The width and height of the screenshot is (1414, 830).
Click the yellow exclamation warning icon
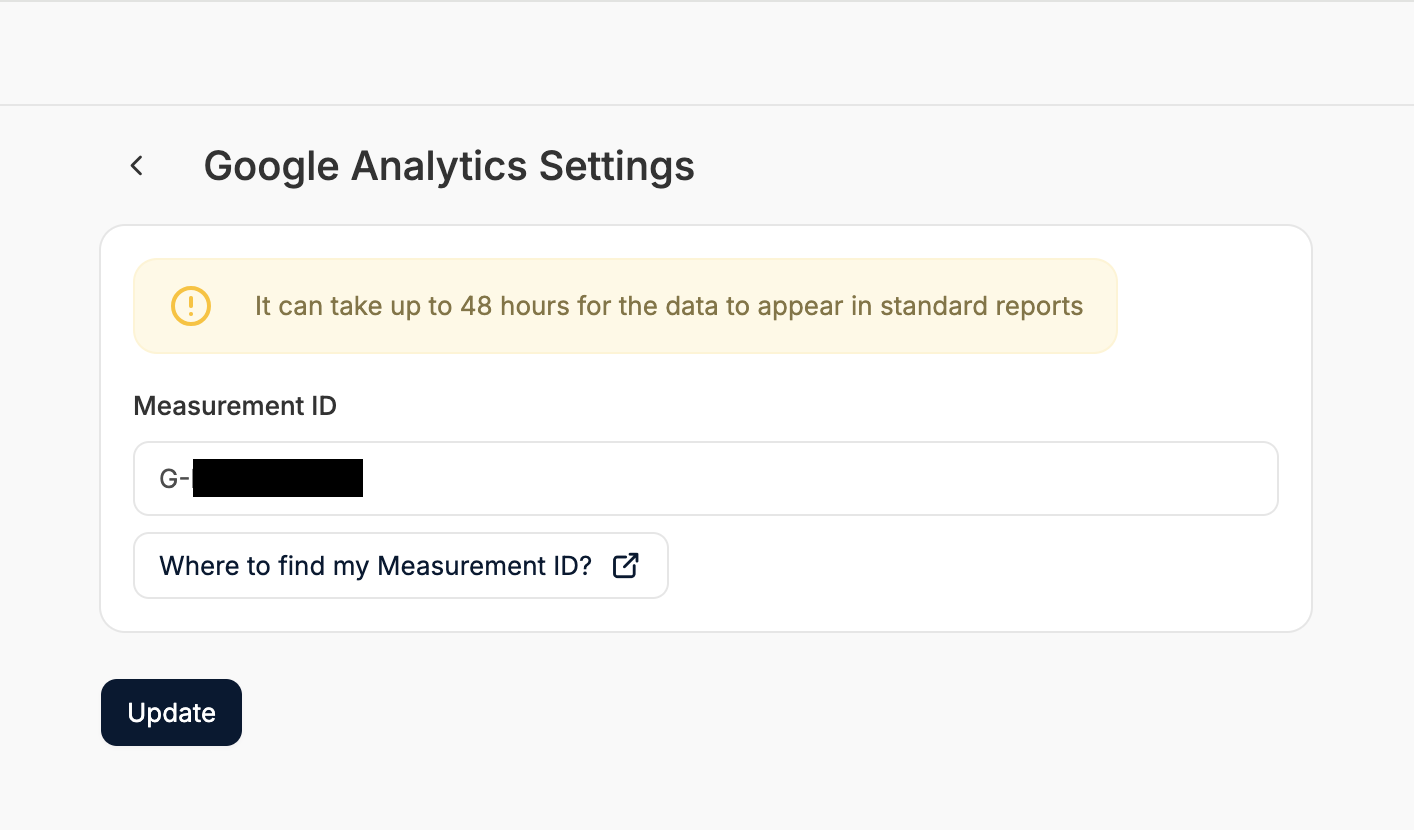coord(191,306)
